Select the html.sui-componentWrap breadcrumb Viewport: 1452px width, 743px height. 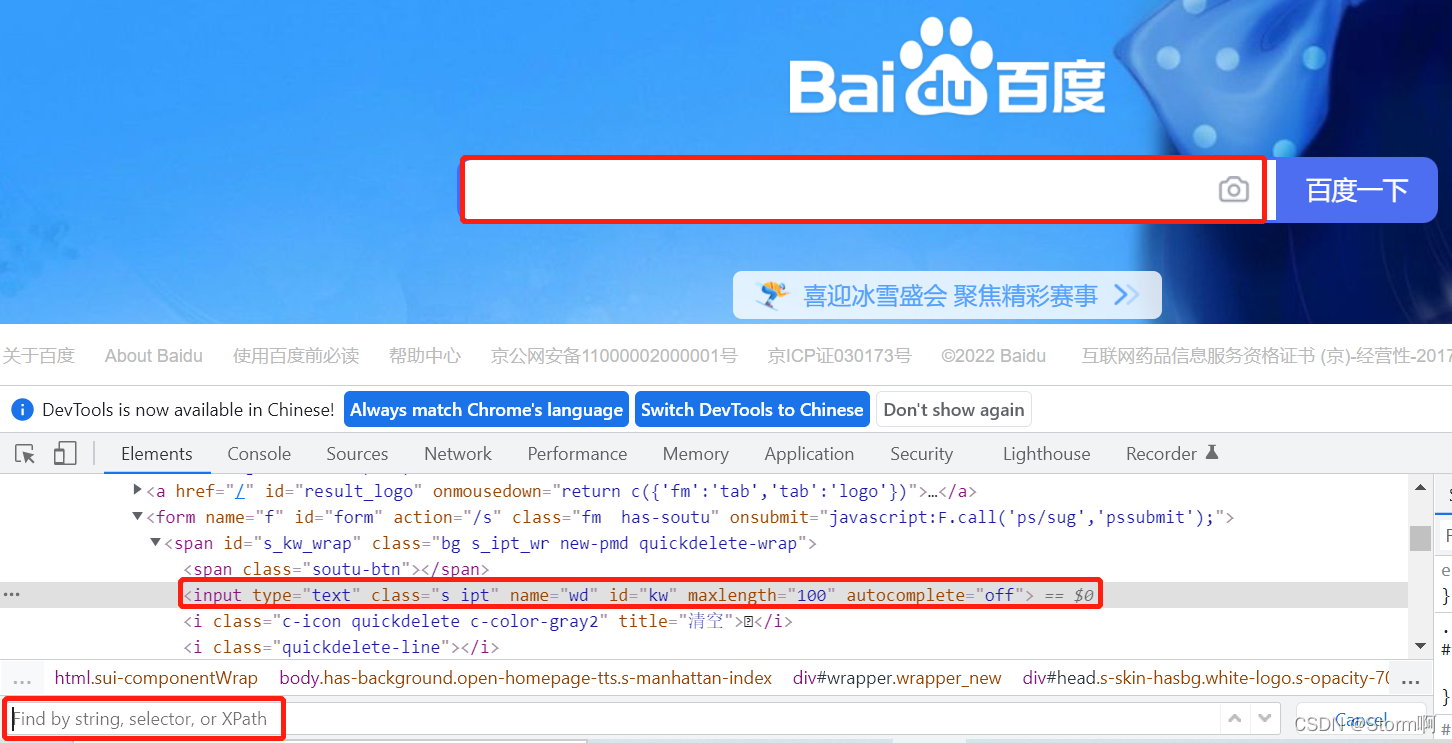(x=156, y=678)
